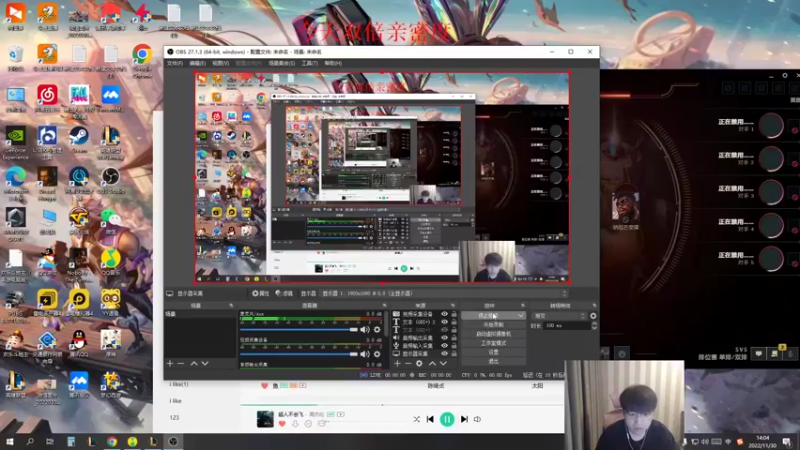The image size is (800, 450).
Task: Hide the 视频采集设备 source with its eye icon
Action: pyautogui.click(x=444, y=314)
